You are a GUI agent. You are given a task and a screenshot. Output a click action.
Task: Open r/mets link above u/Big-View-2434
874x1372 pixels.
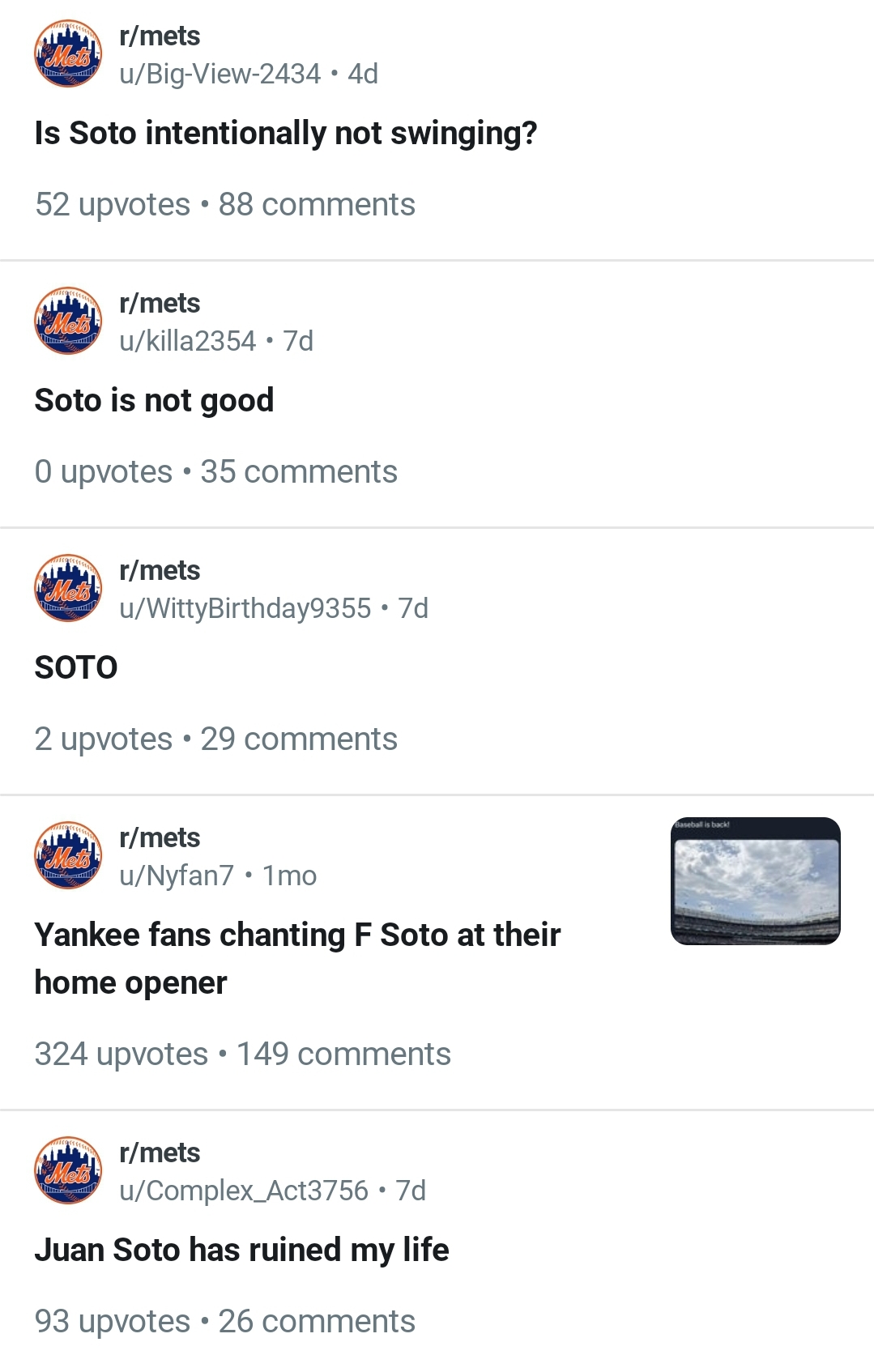tap(160, 36)
